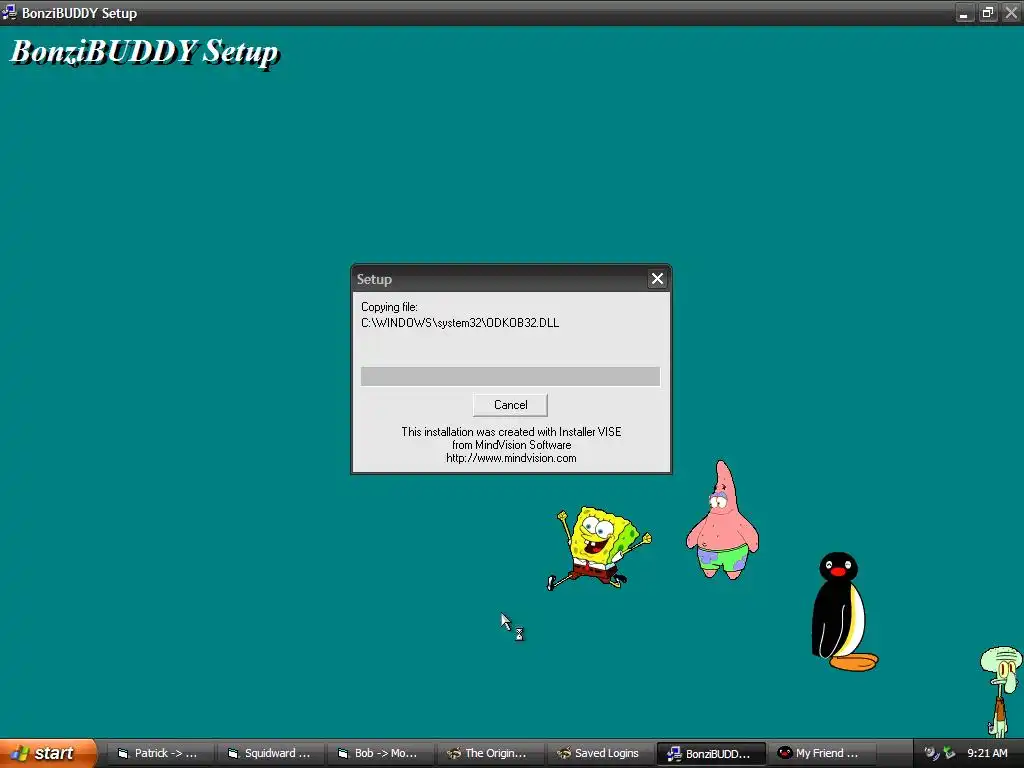Open the My Friend taskbar window
The image size is (1024, 768).
pyautogui.click(x=821, y=753)
